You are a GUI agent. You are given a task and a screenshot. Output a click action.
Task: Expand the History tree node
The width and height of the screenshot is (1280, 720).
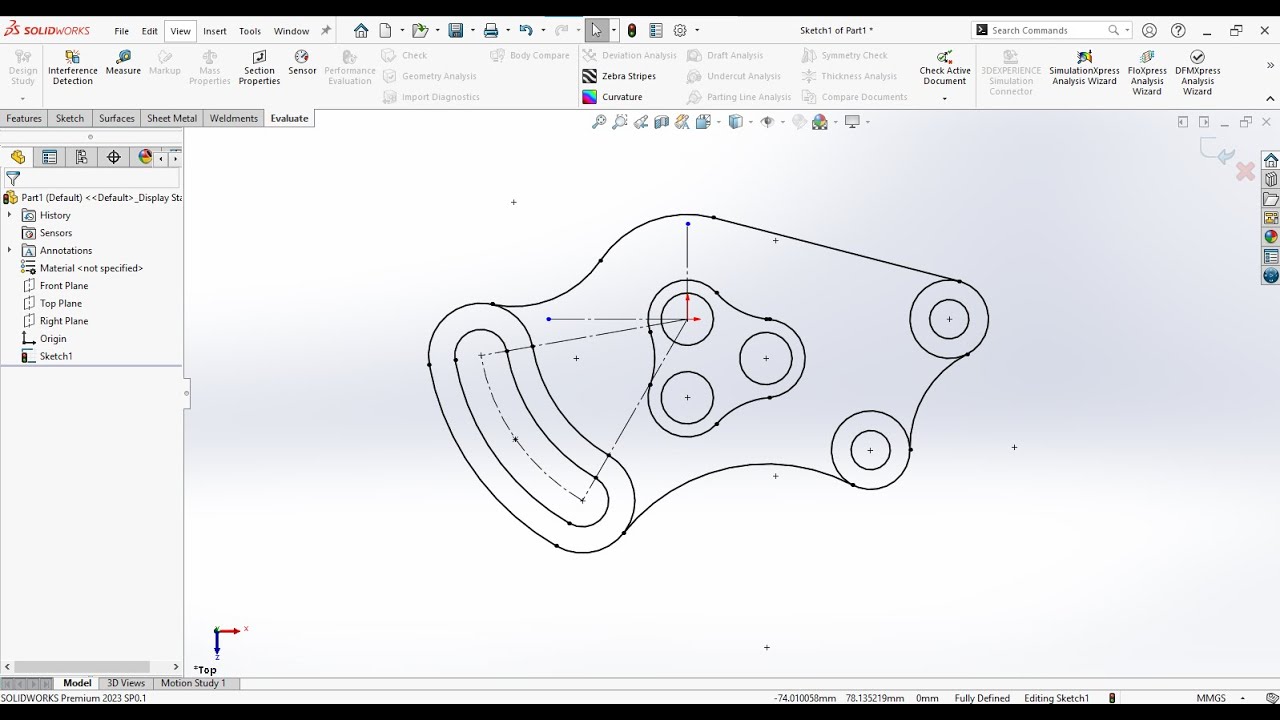10,215
